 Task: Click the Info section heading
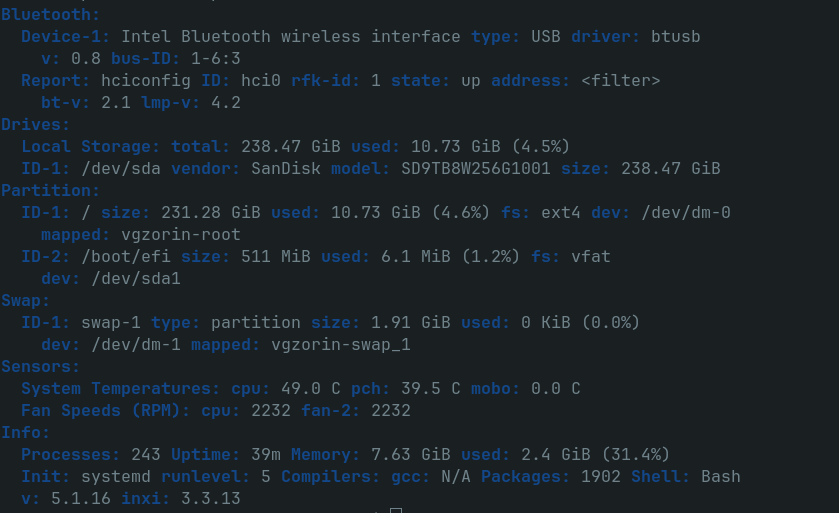point(25,432)
